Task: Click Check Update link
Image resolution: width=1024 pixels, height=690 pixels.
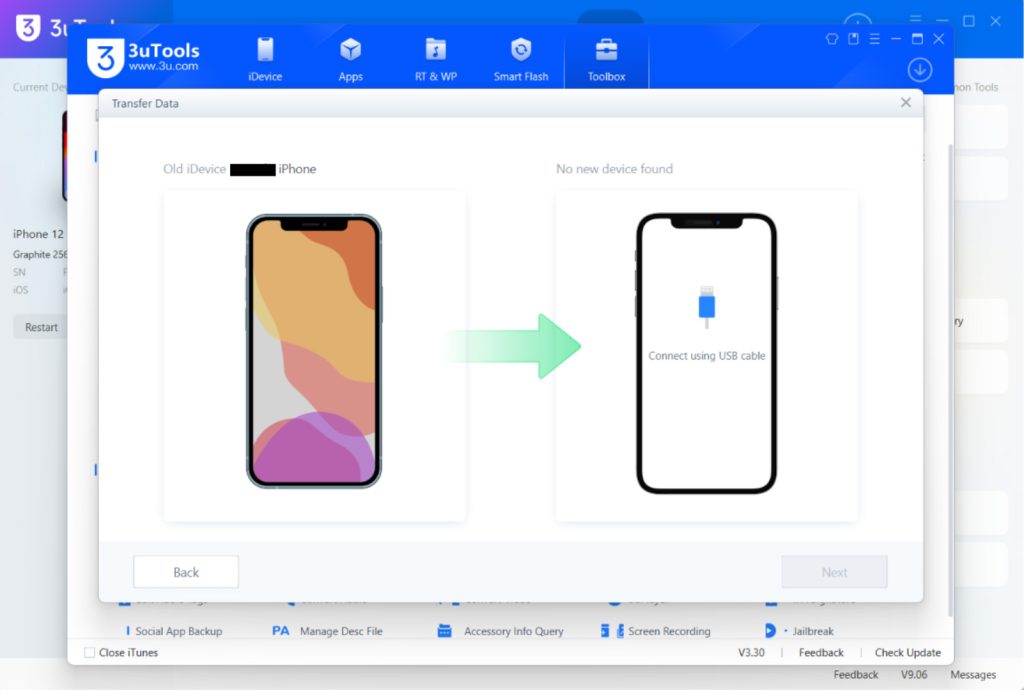Action: (x=907, y=652)
